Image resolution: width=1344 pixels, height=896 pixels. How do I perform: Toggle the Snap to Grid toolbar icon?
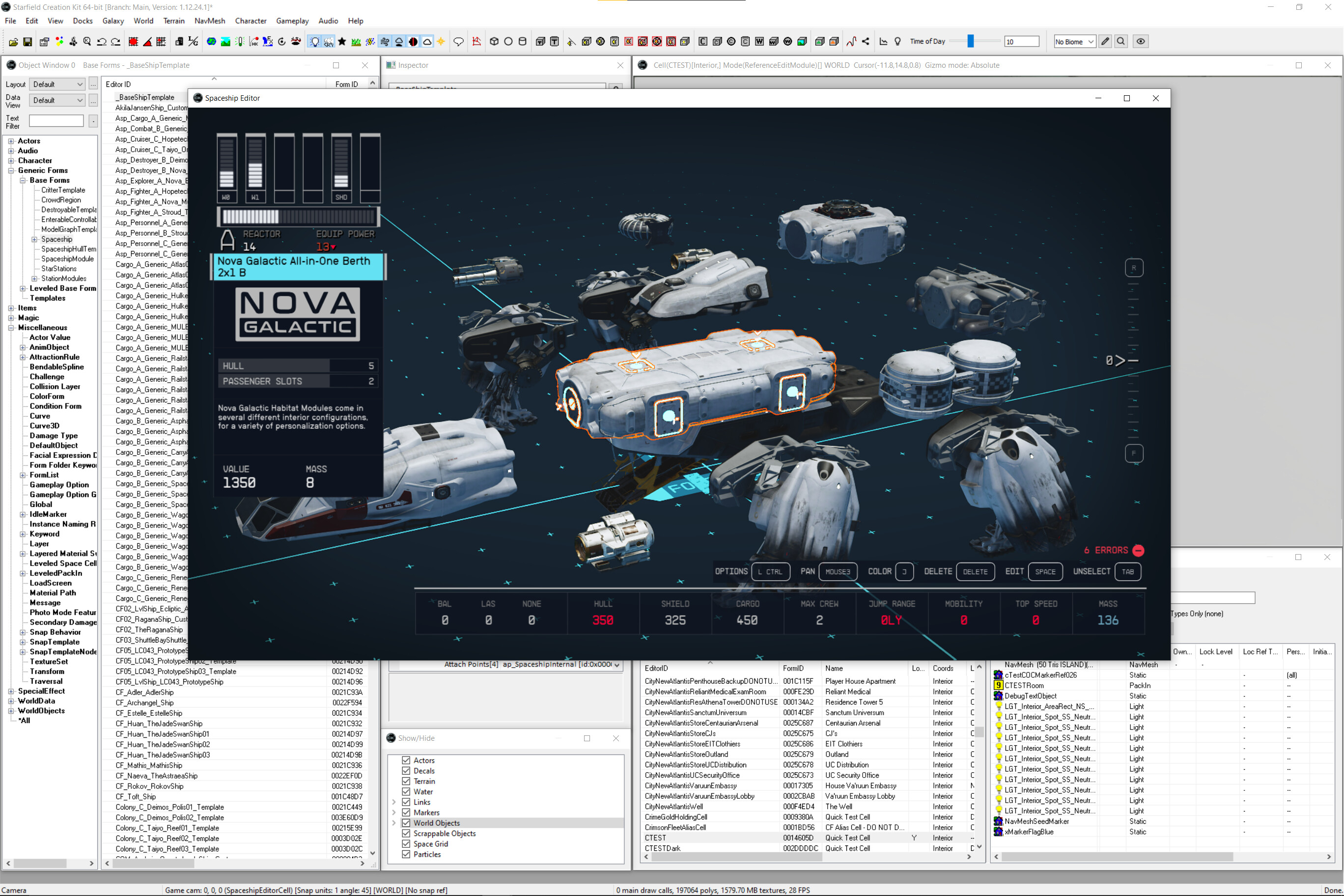click(134, 41)
